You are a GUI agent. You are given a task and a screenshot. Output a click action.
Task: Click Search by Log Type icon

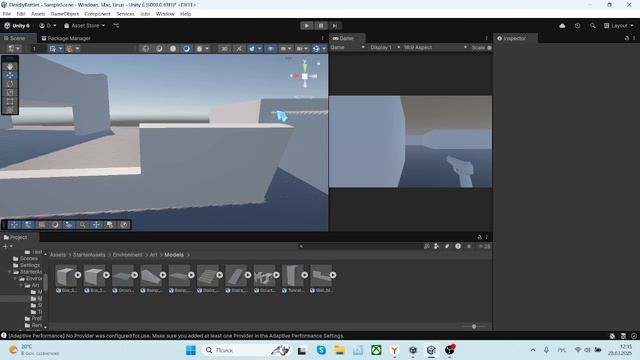click(x=458, y=246)
